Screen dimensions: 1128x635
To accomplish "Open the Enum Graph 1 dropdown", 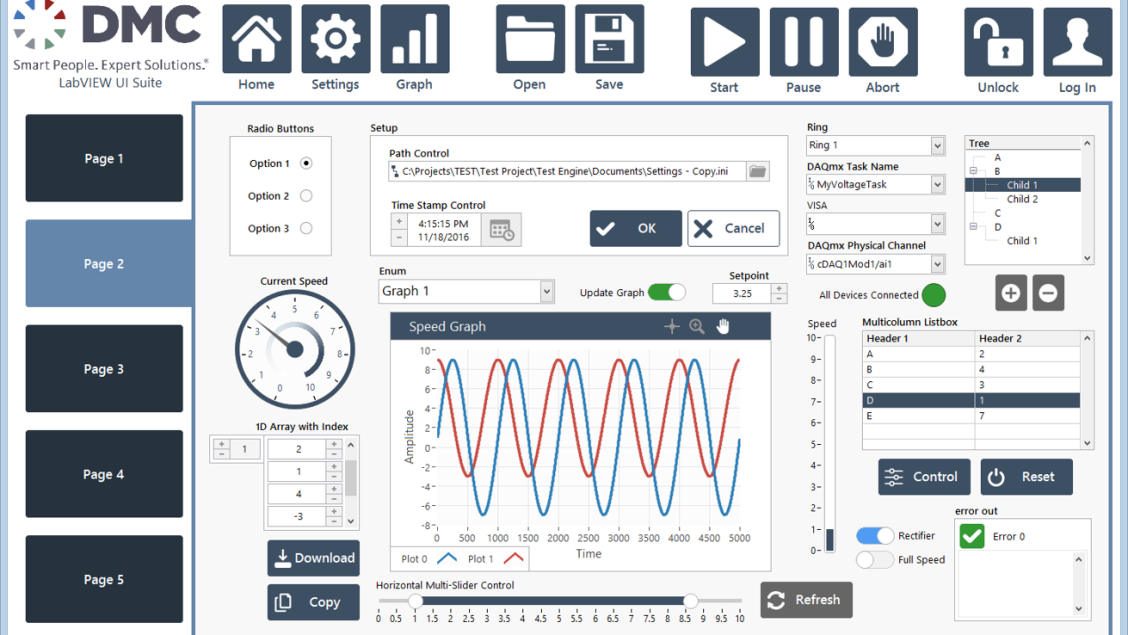I will point(547,292).
